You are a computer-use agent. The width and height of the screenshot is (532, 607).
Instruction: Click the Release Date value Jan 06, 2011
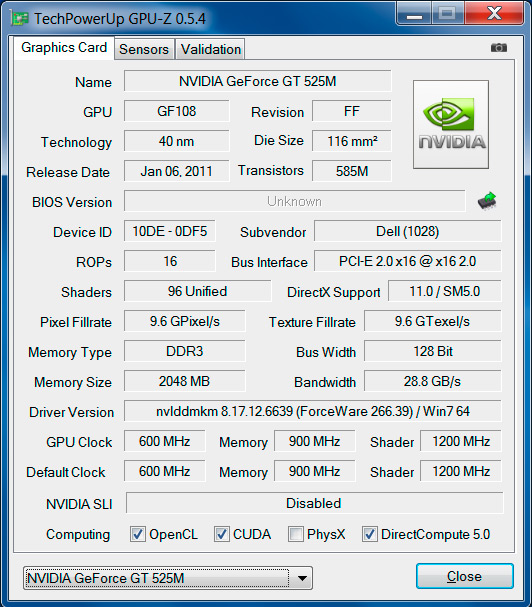pyautogui.click(x=177, y=171)
